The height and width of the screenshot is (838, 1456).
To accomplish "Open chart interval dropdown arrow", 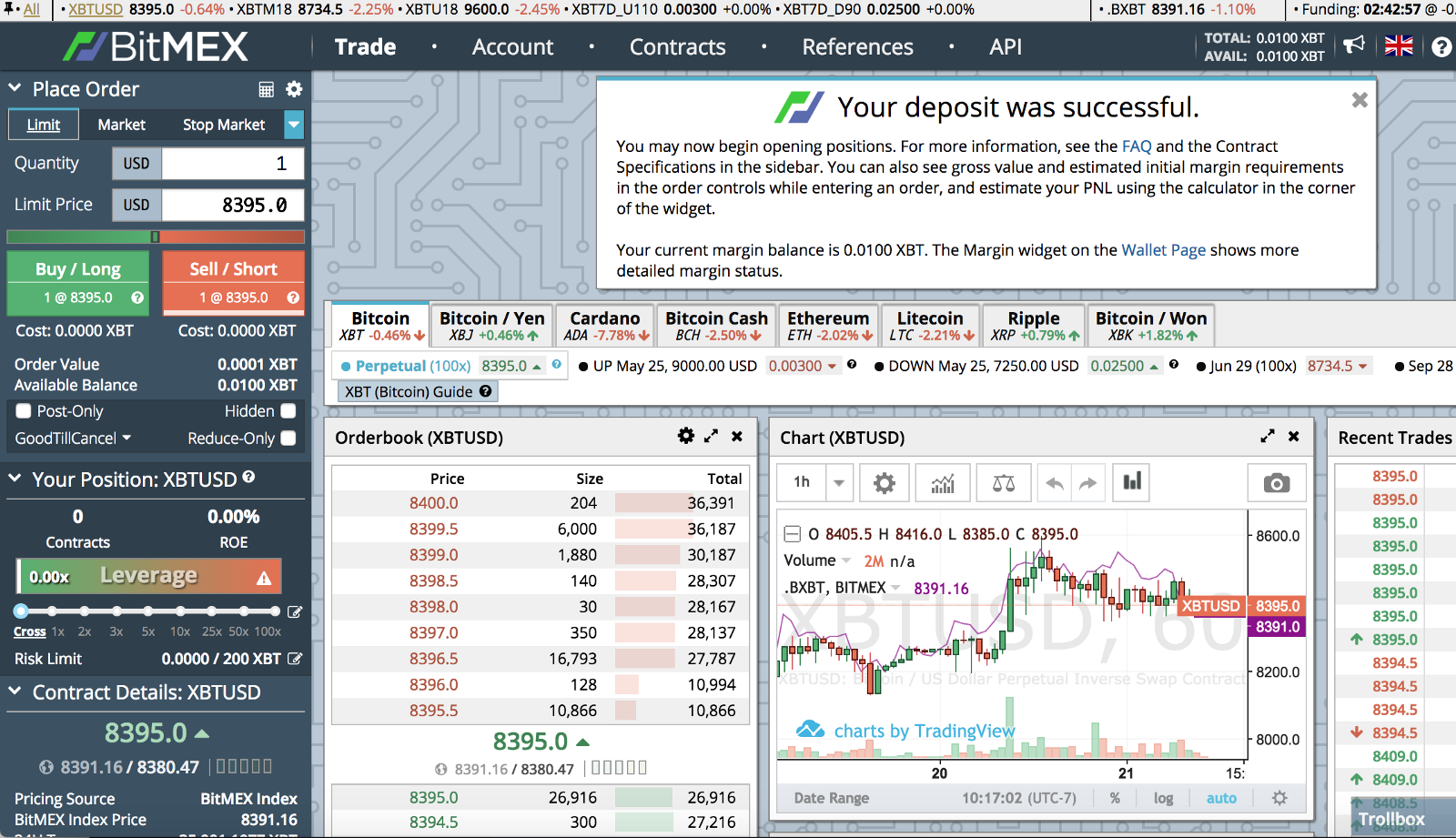I will (839, 482).
